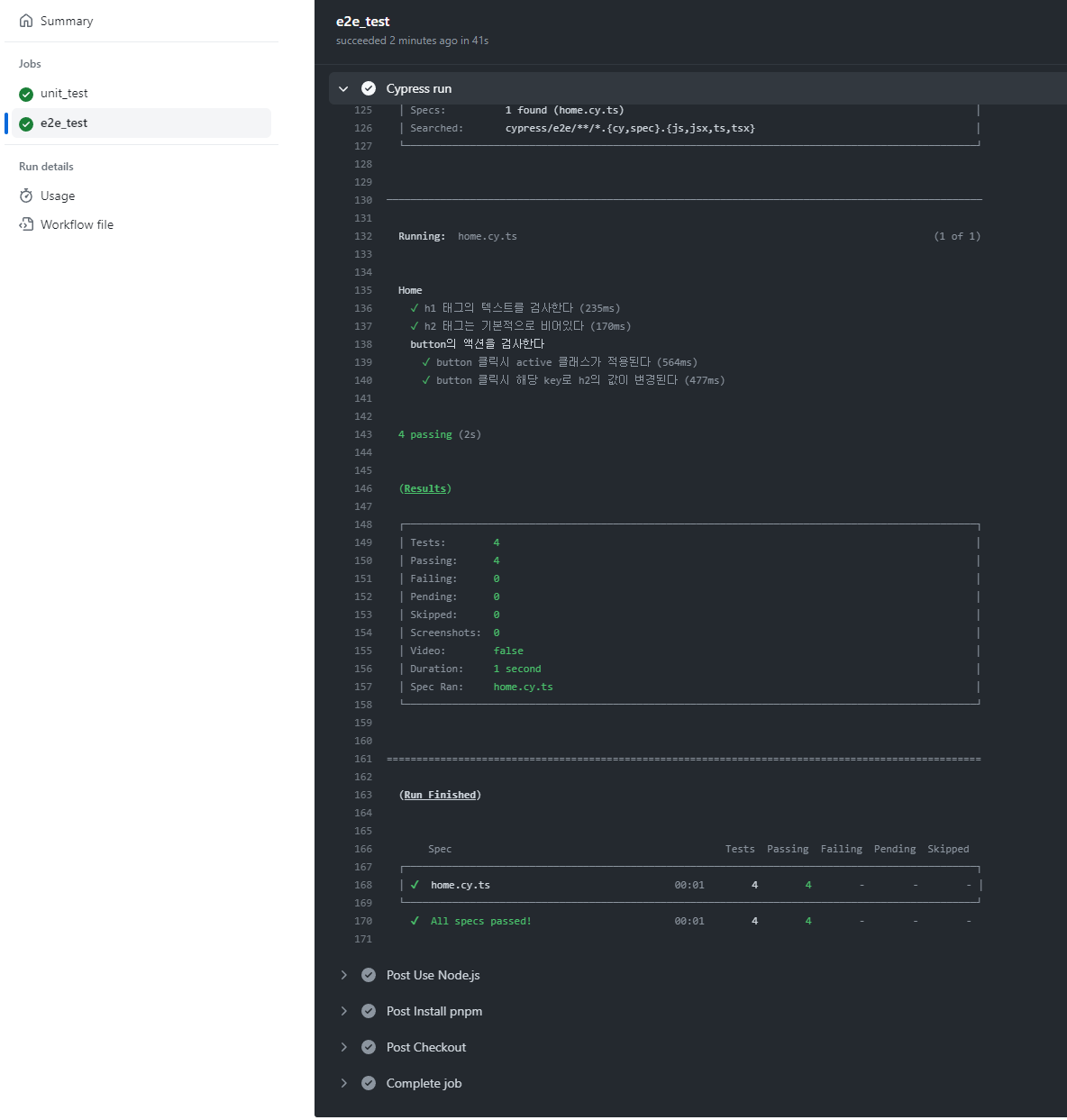
Task: Click the Summary home icon
Action: coord(26,21)
